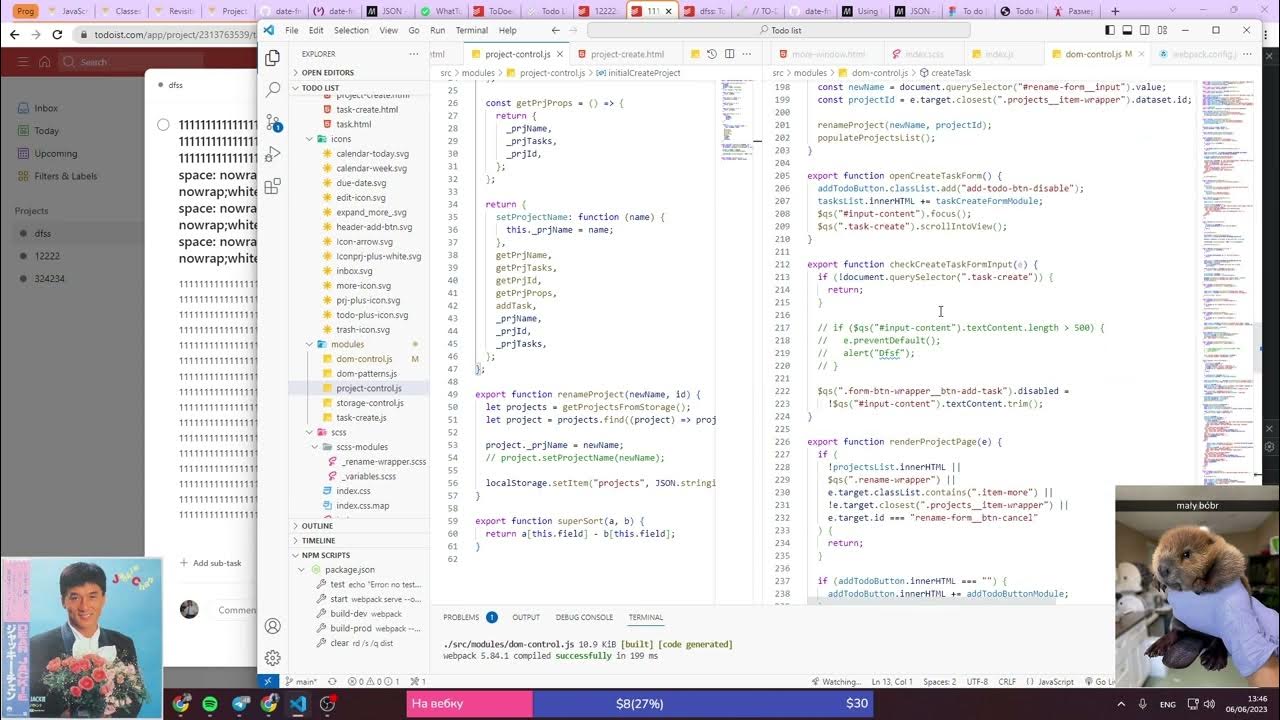
Task: Split the left editor with split icon
Action: point(730,54)
